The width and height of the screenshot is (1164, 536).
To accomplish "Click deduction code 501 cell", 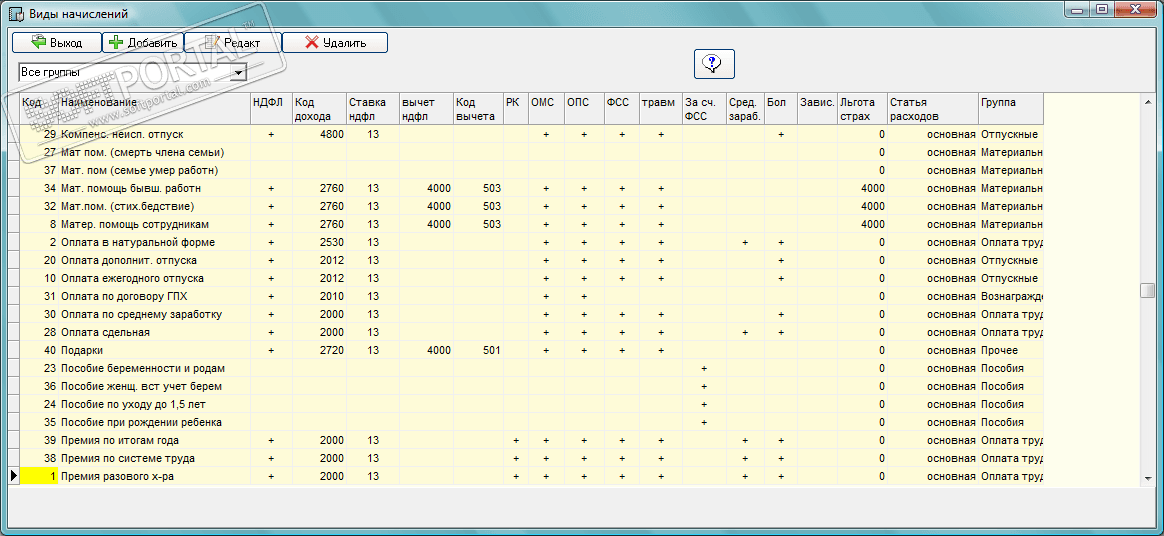I will (x=478, y=350).
